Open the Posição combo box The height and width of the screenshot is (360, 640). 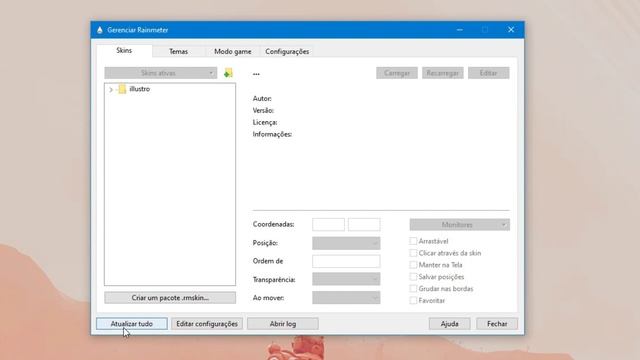(346, 243)
